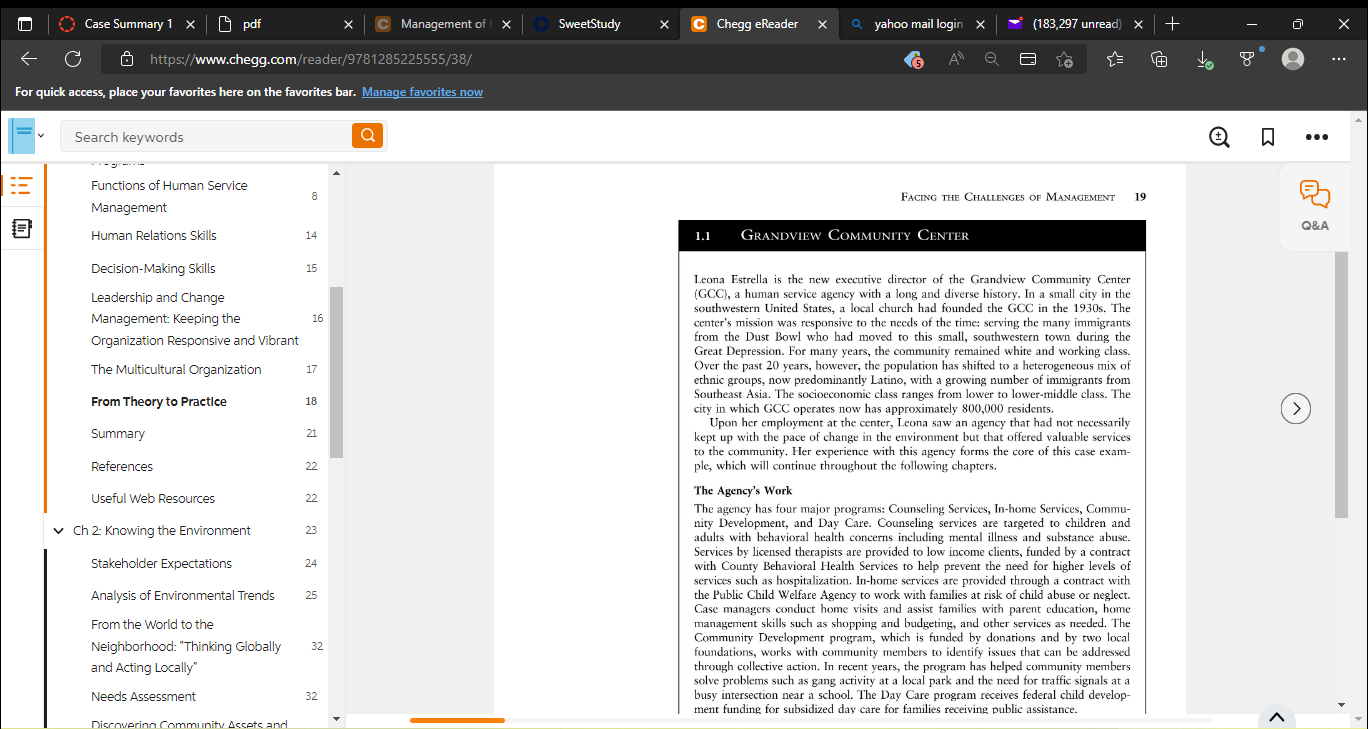Close the Case Summary 1 tab

191,24
